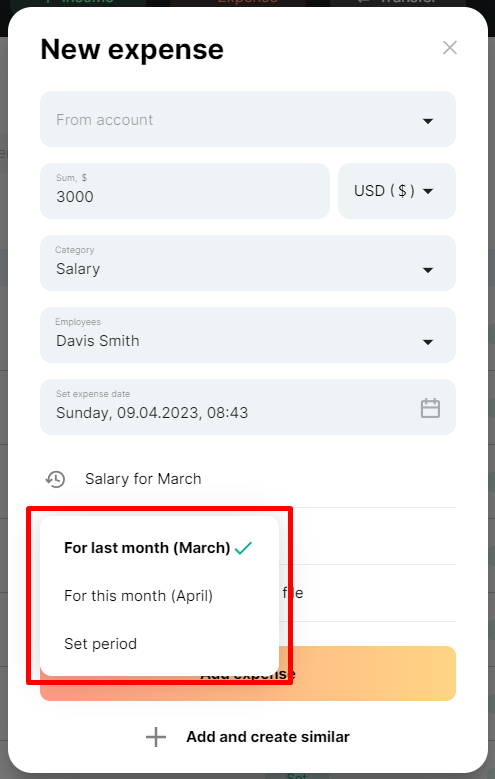Select For last month (March) option
The height and width of the screenshot is (779, 495).
[147, 547]
